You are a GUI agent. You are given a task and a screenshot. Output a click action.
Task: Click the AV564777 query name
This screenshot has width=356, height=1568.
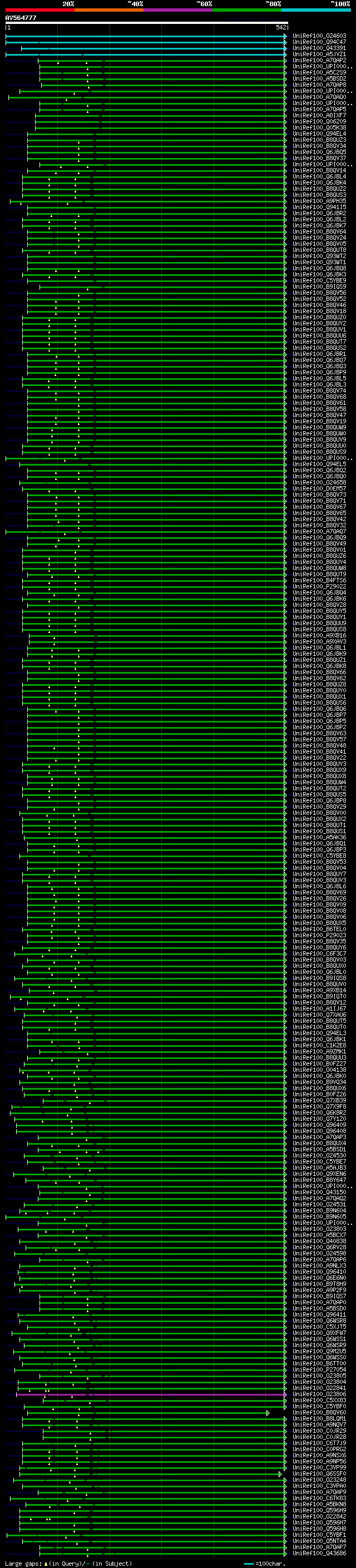click(21, 18)
